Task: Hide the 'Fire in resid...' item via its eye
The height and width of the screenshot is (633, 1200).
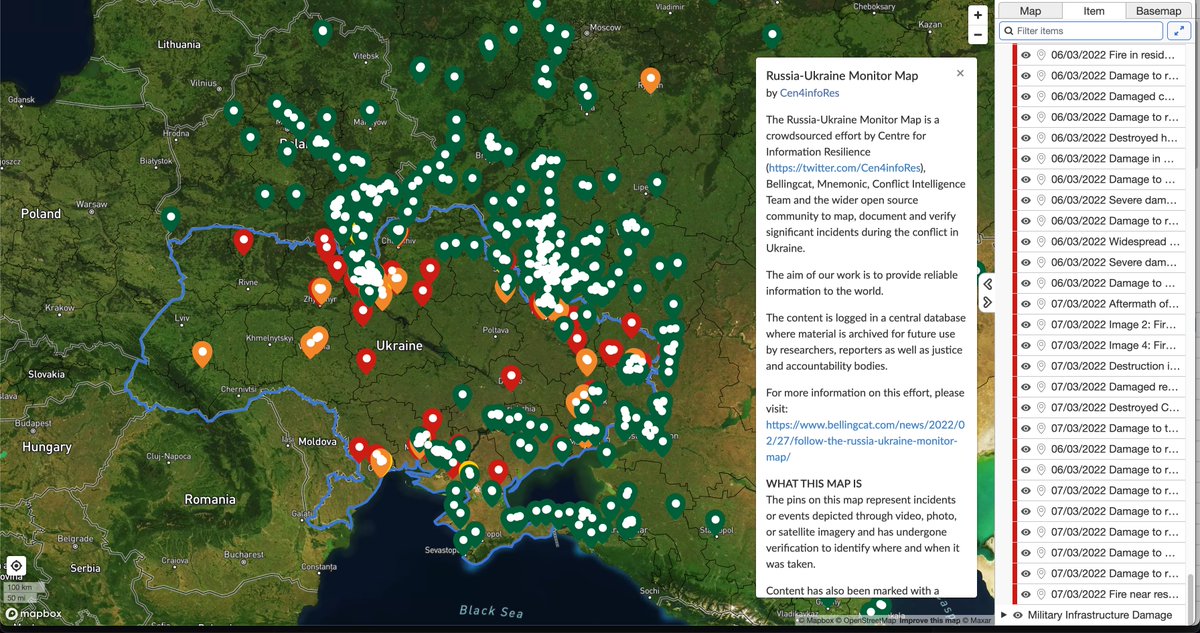Action: [x=1025, y=55]
